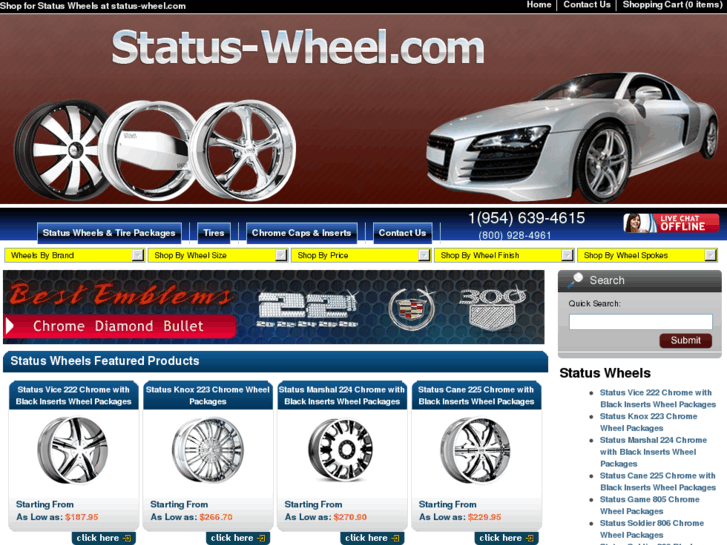Click the Status Knox 223 wheel image
727x545 pixels.
207,450
